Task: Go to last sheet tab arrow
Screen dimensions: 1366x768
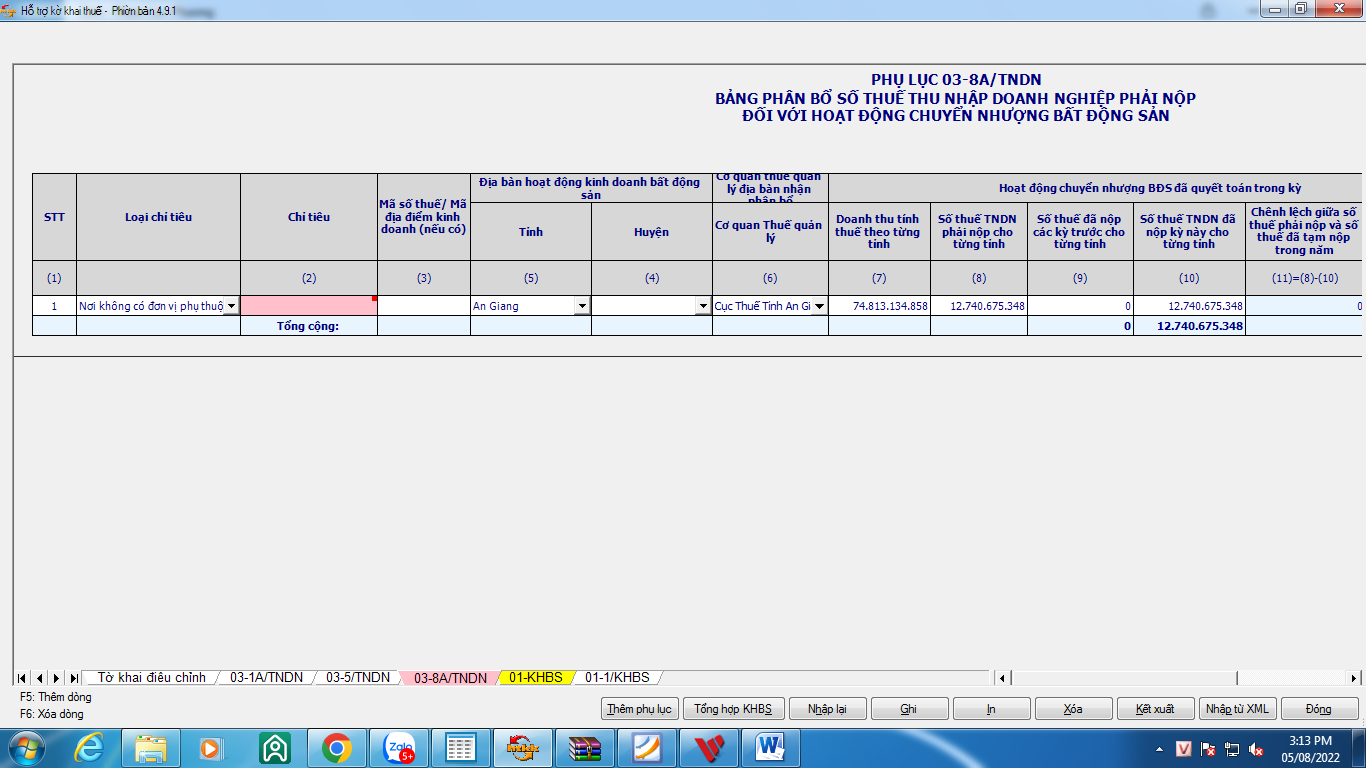Action: point(74,678)
